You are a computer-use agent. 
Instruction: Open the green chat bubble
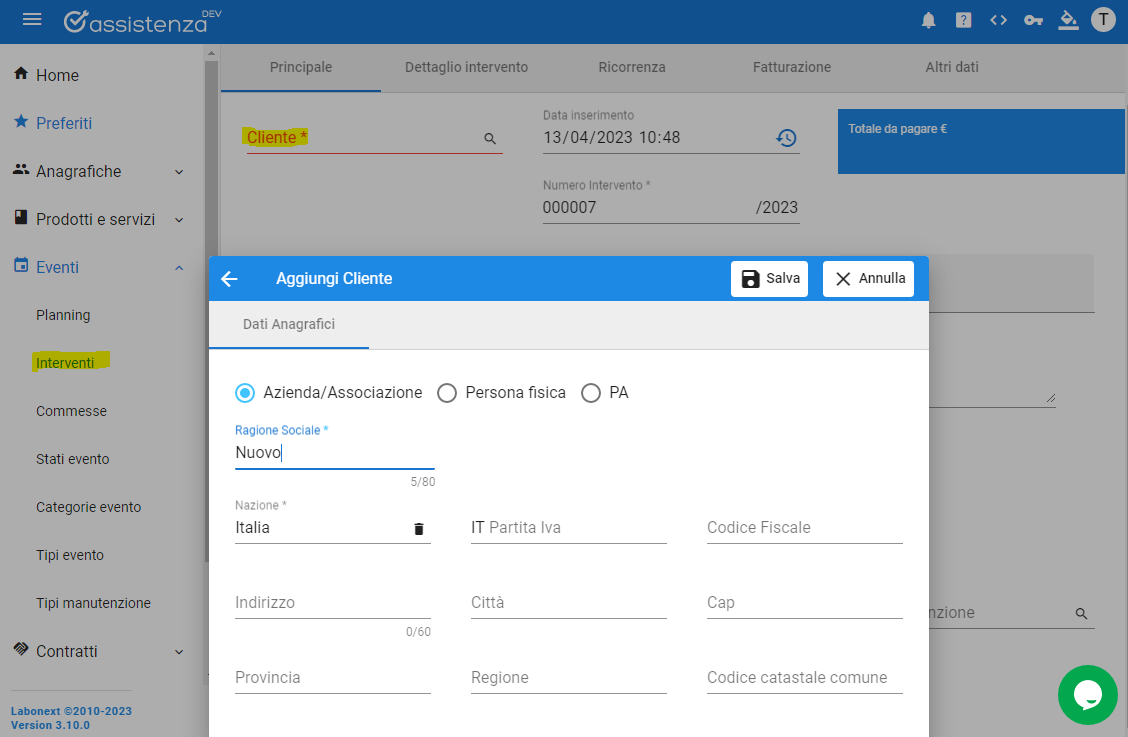pos(1087,695)
